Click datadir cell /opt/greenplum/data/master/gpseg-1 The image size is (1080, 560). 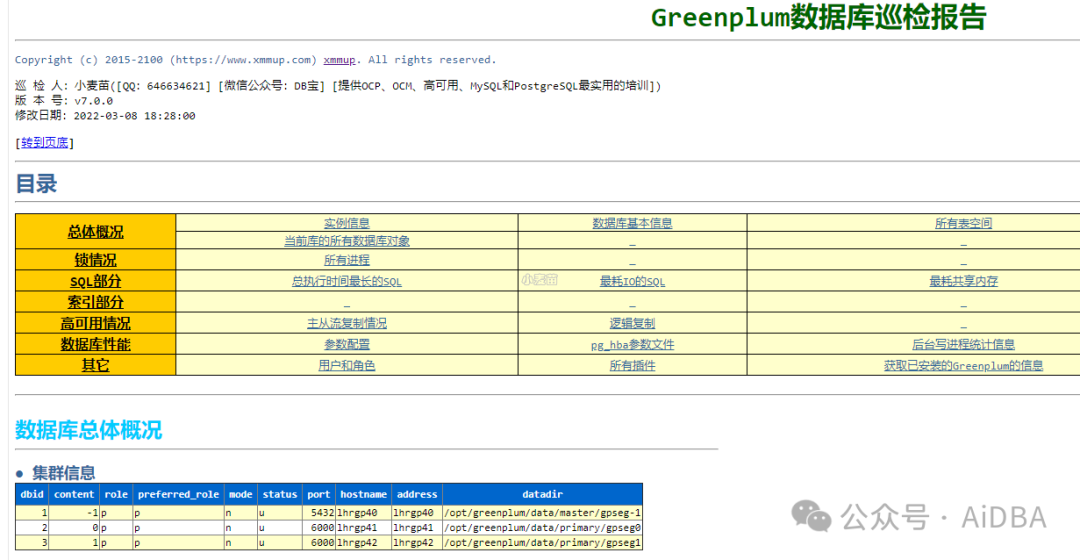coord(542,512)
